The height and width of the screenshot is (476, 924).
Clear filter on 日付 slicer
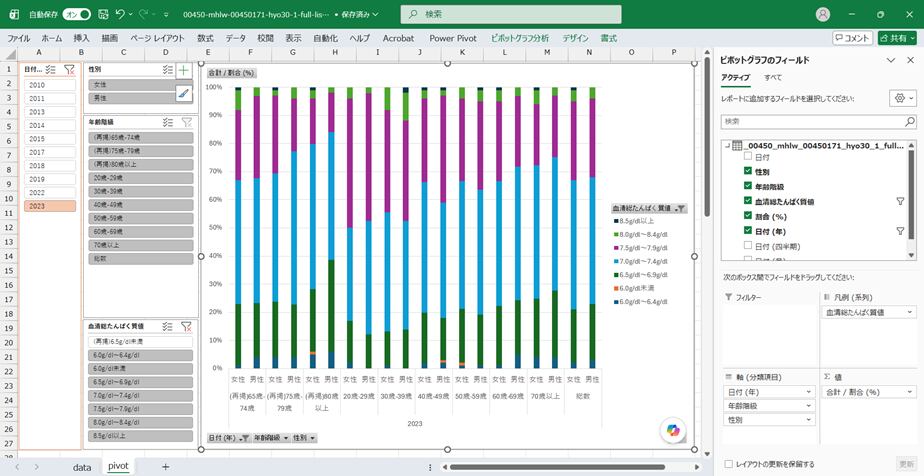pos(69,70)
